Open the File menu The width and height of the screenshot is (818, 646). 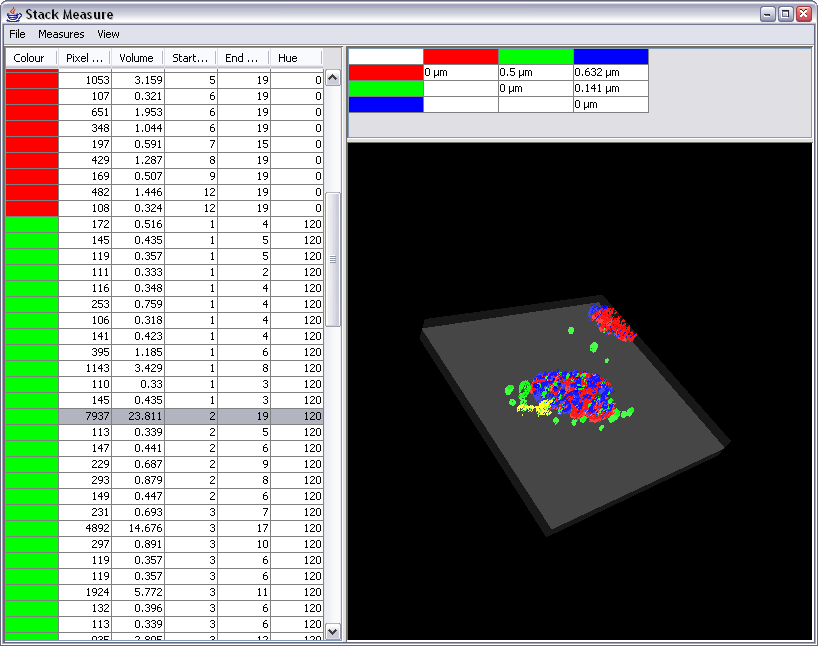pos(17,34)
